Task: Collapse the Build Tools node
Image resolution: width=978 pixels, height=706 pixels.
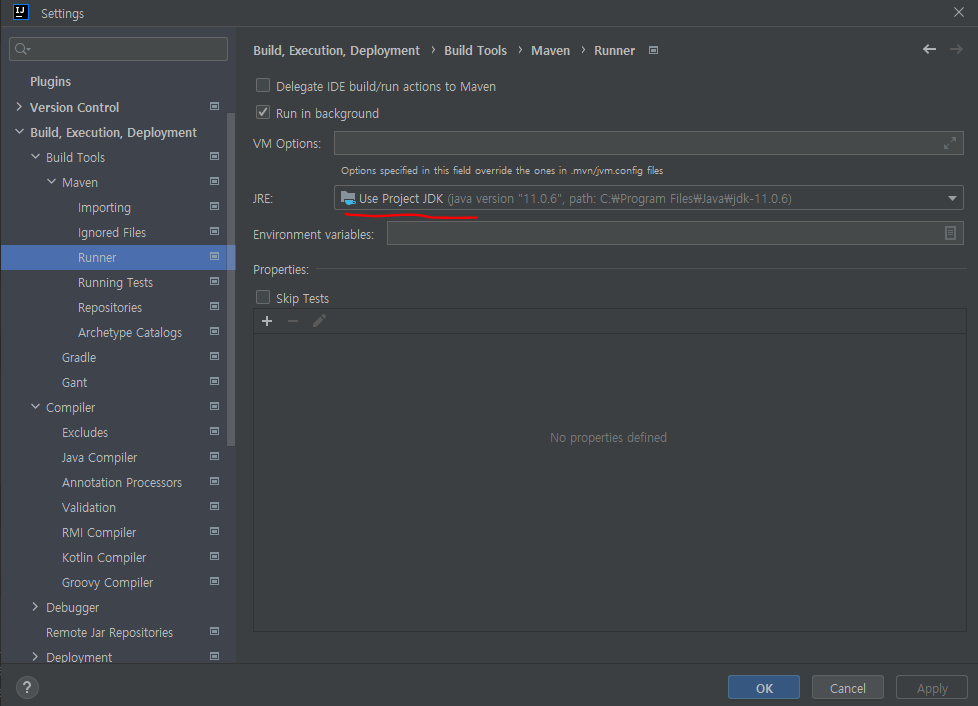Action: point(35,157)
